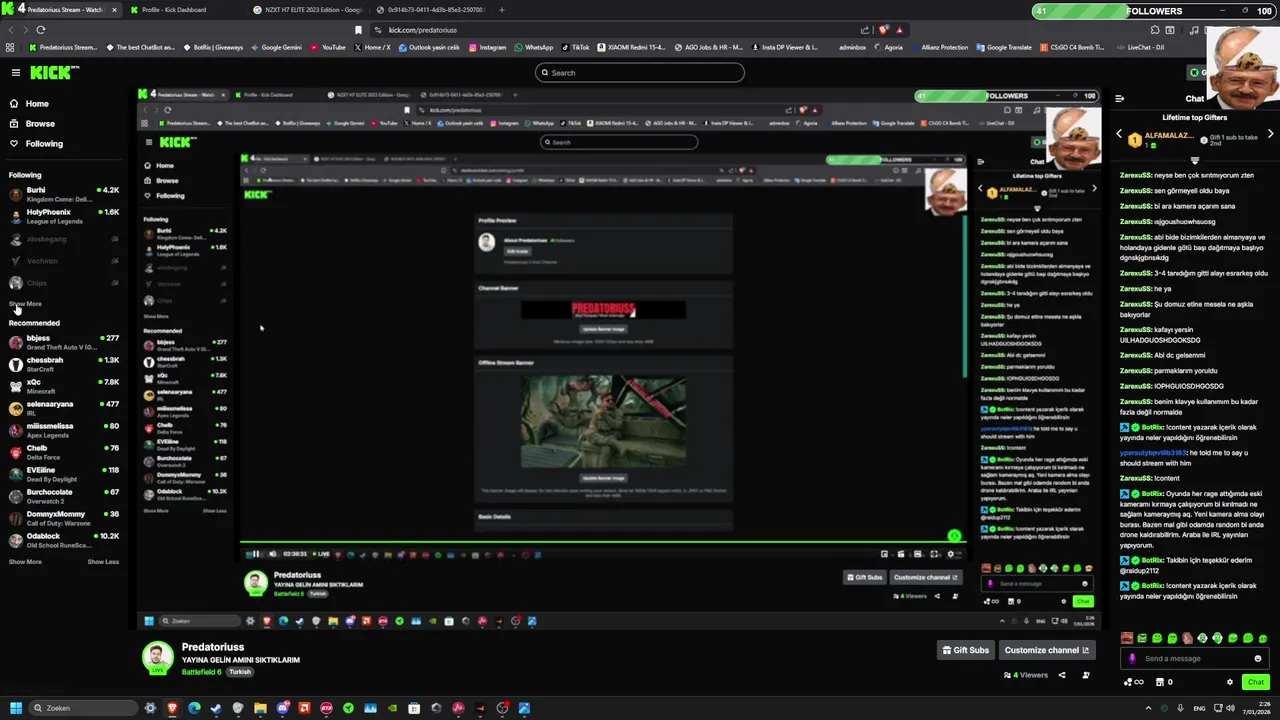
Task: Open a new browser tab
Action: point(502,10)
